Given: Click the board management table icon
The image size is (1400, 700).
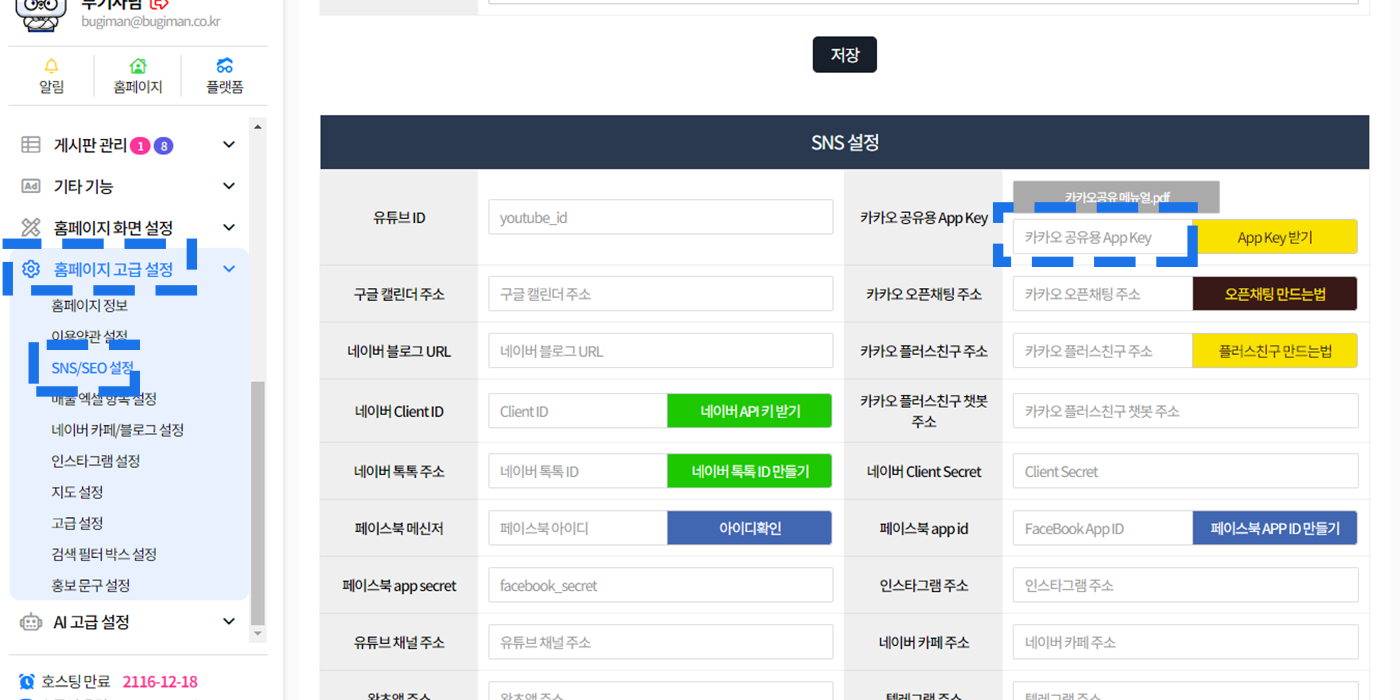Looking at the screenshot, I should click(31, 145).
